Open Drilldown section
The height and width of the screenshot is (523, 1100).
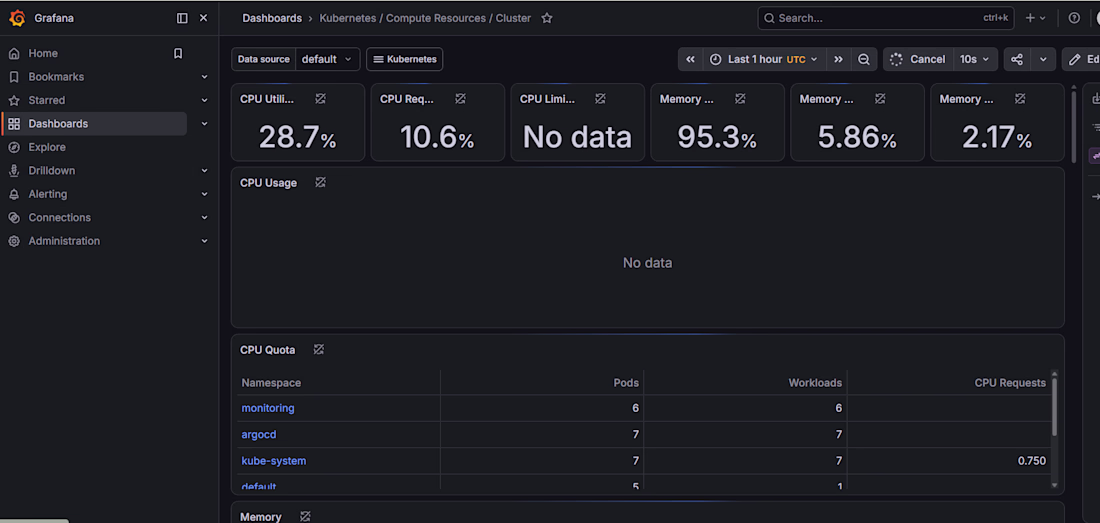52,170
